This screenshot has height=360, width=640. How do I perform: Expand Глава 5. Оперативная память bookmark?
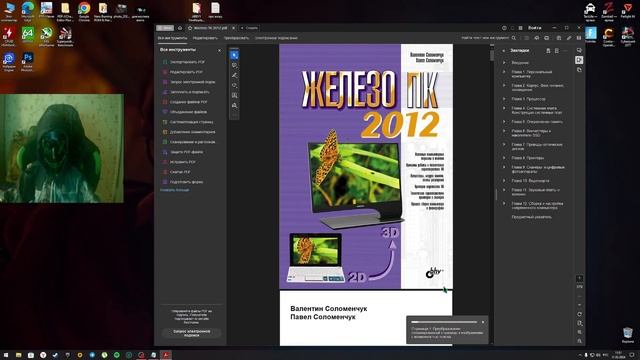(504, 122)
